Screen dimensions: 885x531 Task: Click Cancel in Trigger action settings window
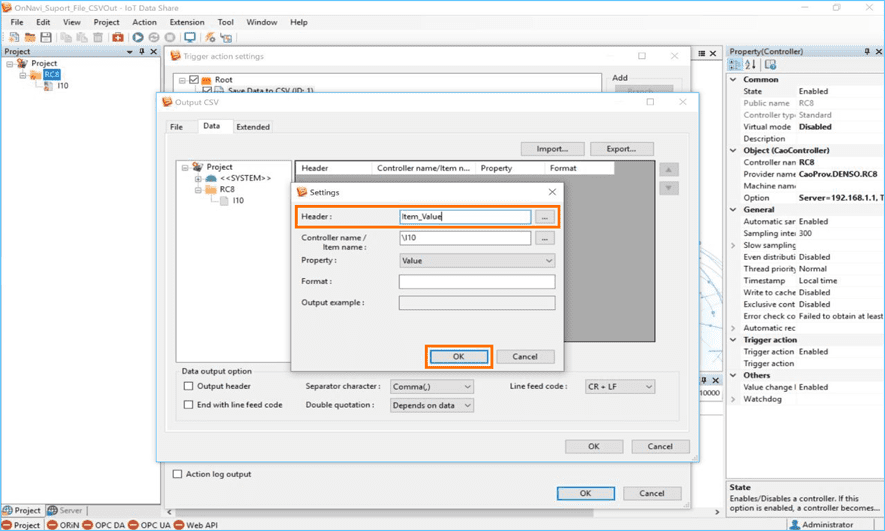pyautogui.click(x=652, y=493)
